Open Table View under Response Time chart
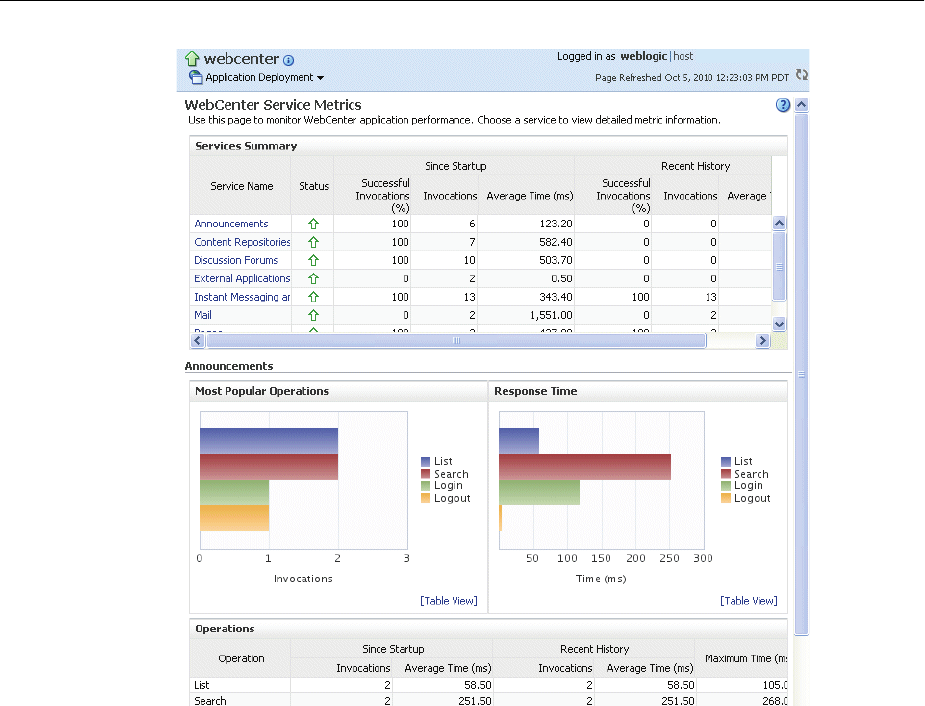This screenshot has height=706, width=925. (748, 601)
